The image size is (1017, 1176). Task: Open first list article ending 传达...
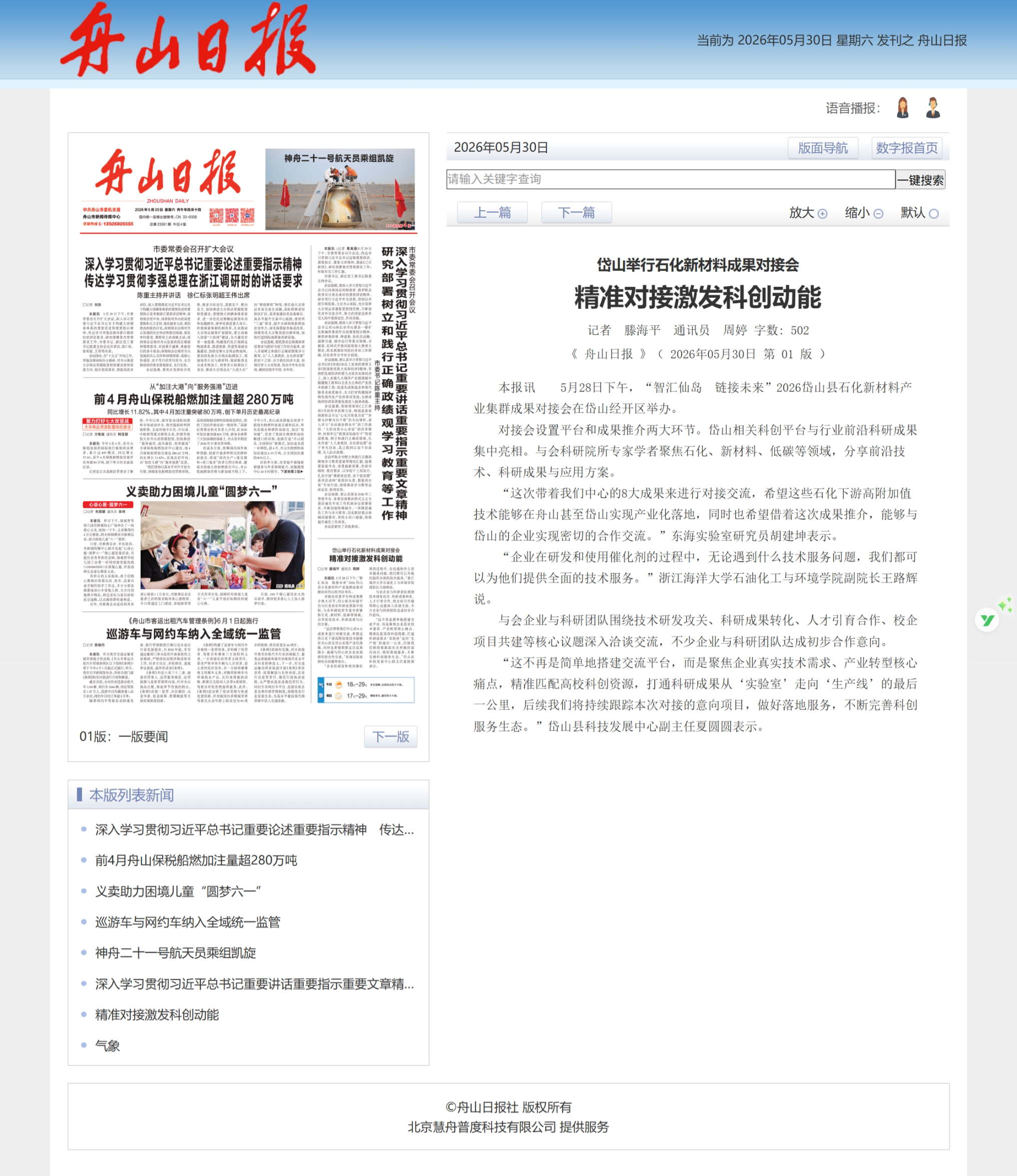(255, 830)
